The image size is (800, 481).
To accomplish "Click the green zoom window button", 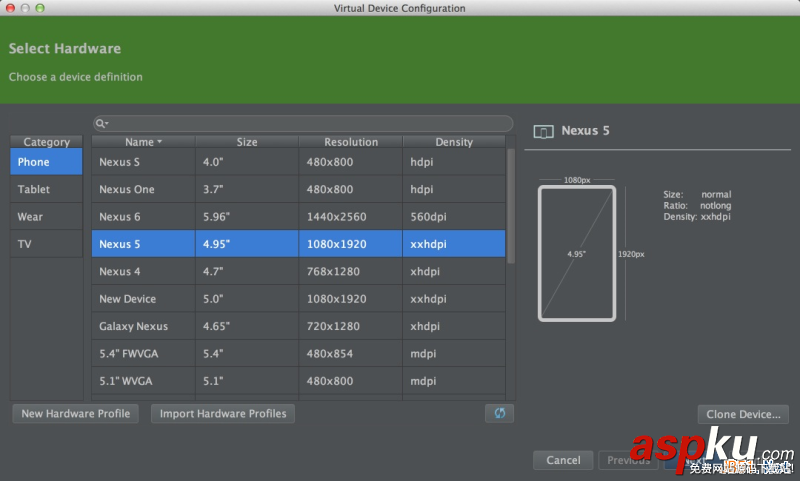I will click(x=40, y=8).
